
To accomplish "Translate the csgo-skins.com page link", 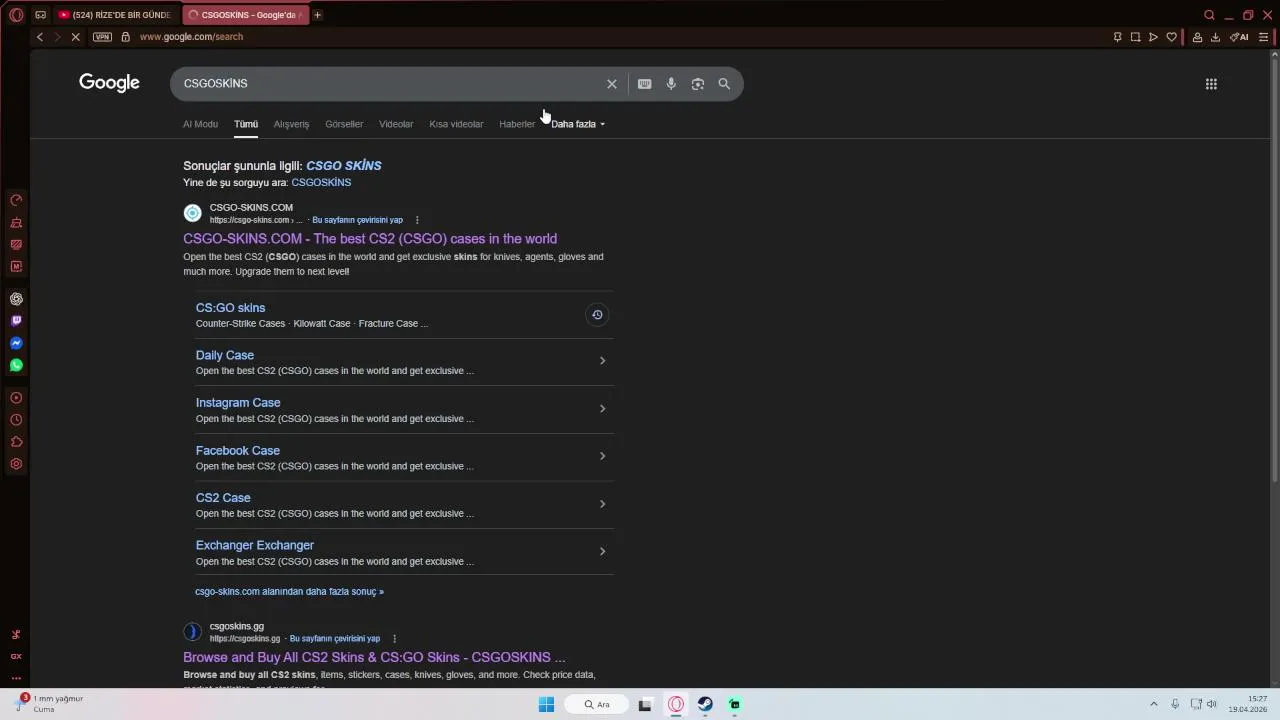I will pos(357,220).
